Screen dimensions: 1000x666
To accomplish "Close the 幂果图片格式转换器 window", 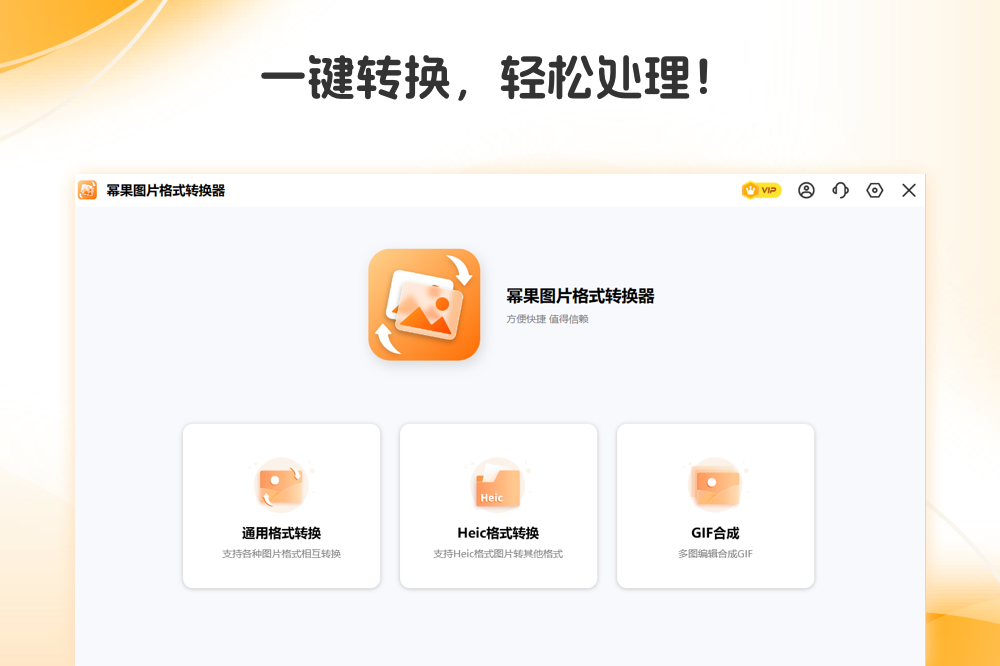I will [x=909, y=190].
